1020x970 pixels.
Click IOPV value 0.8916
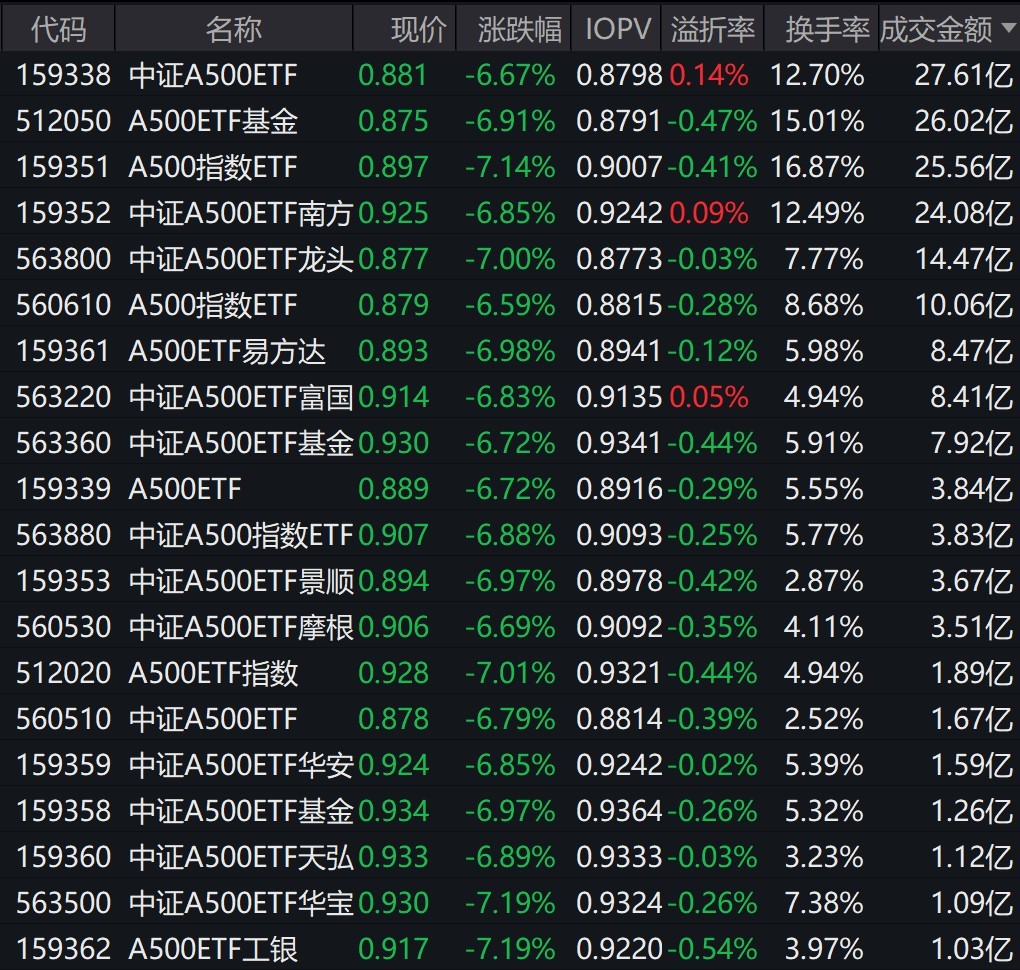coord(619,489)
